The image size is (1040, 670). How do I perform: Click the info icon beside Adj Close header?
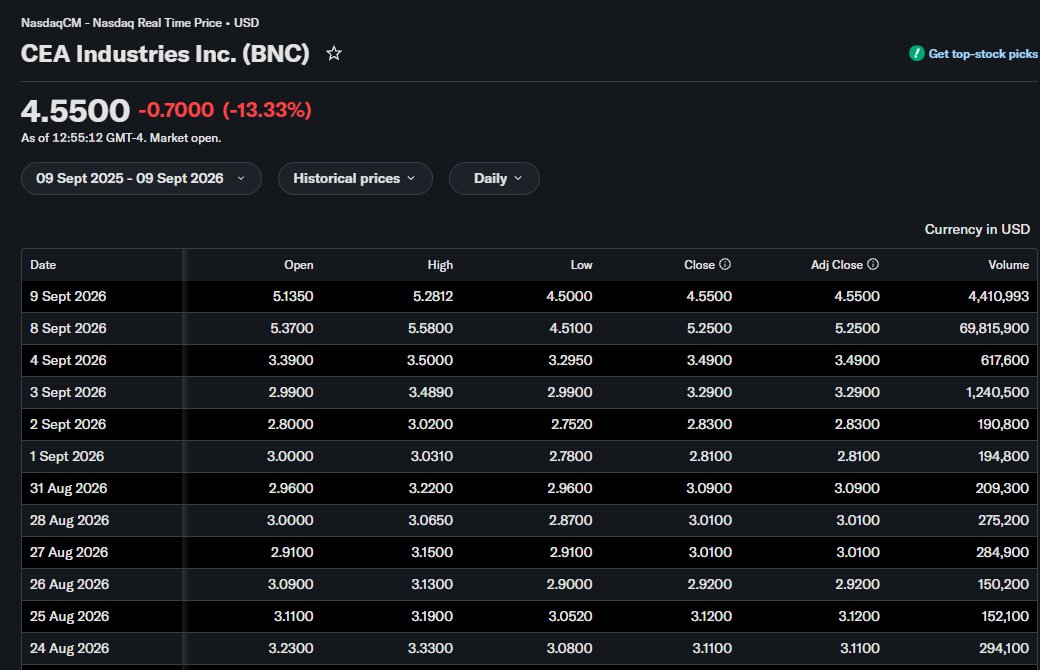pyautogui.click(x=873, y=264)
